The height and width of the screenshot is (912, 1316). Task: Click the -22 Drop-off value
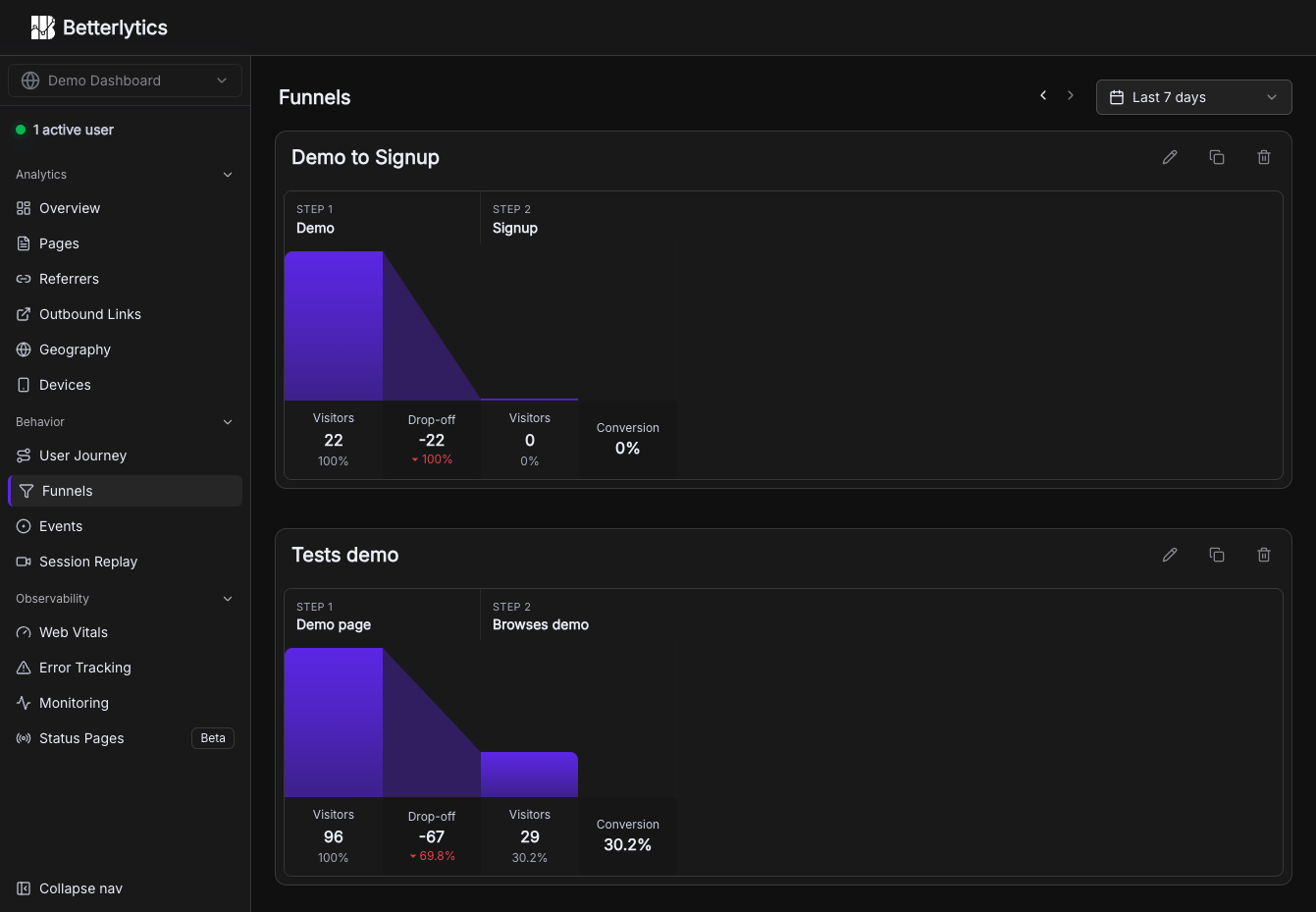click(432, 441)
